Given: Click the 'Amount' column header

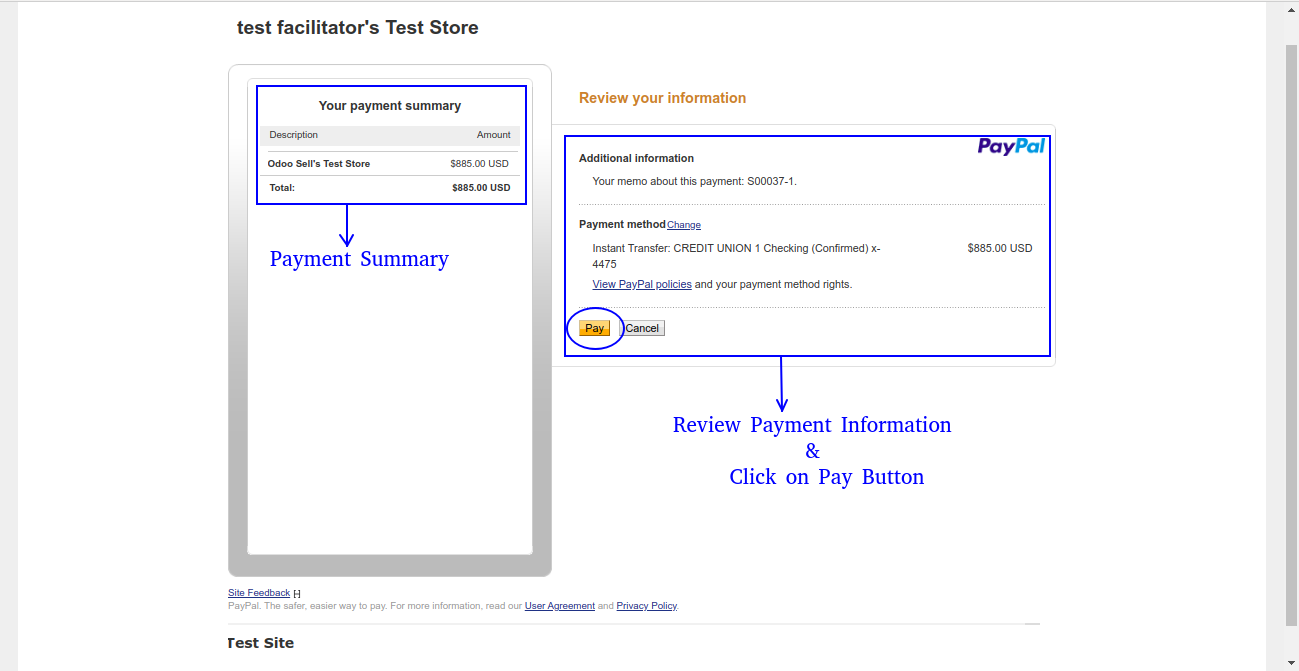Looking at the screenshot, I should coord(494,135).
